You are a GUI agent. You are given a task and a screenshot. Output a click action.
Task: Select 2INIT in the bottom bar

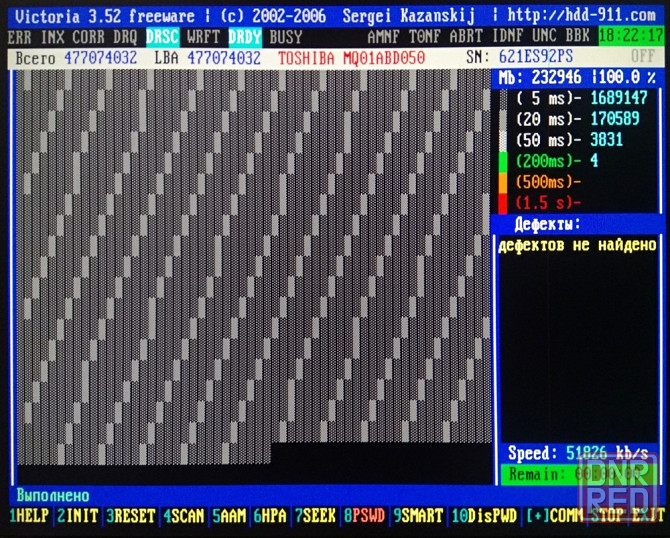77,516
